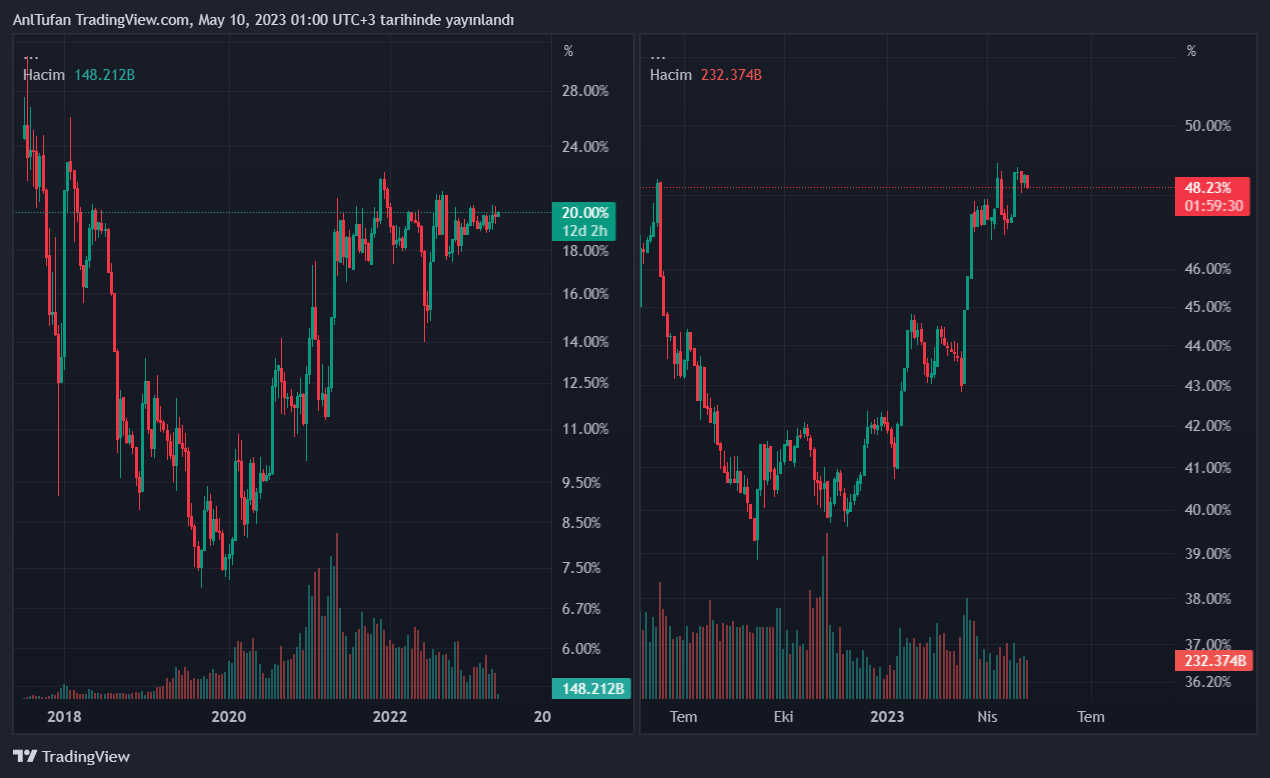
Task: Click the Nis label on right time axis
Action: (x=987, y=716)
